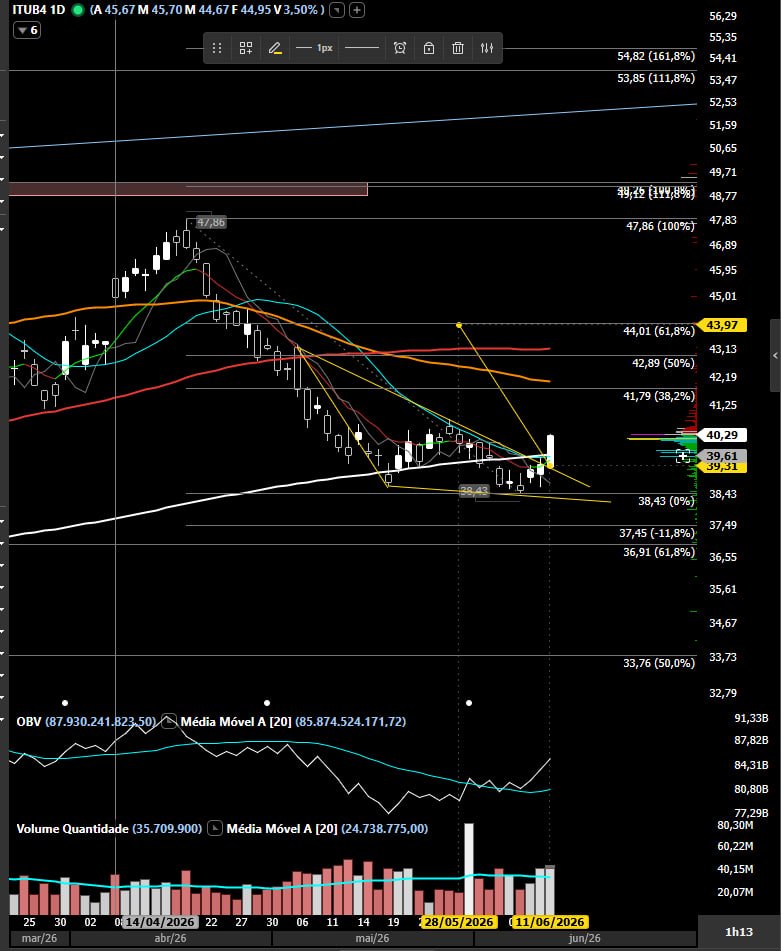Click the mai/26 month label

372,938
